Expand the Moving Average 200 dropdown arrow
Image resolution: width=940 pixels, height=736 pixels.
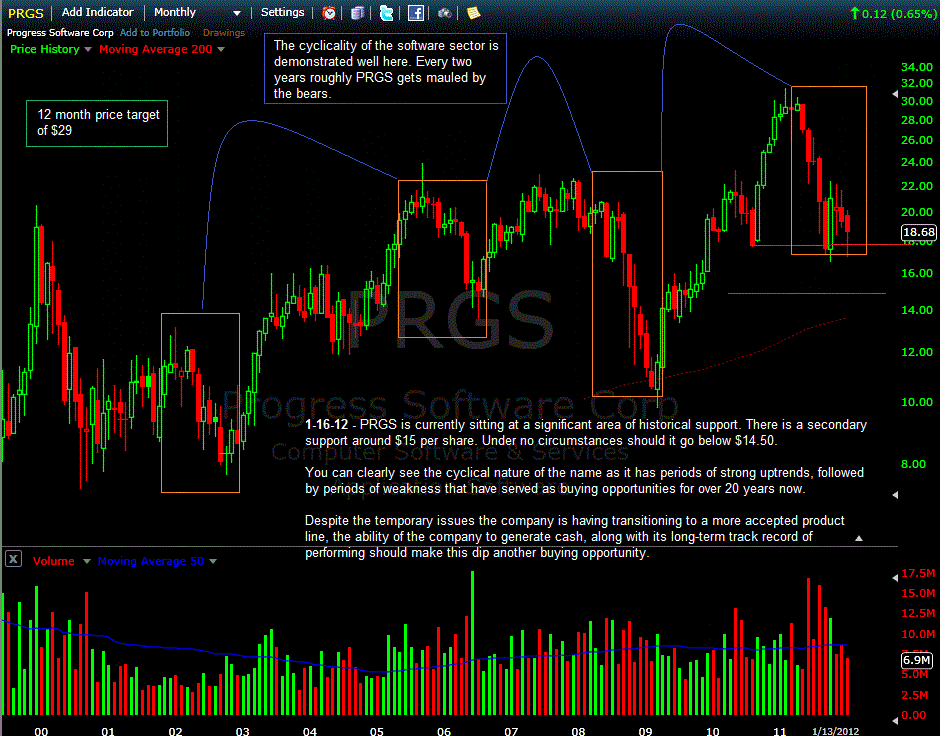221,49
